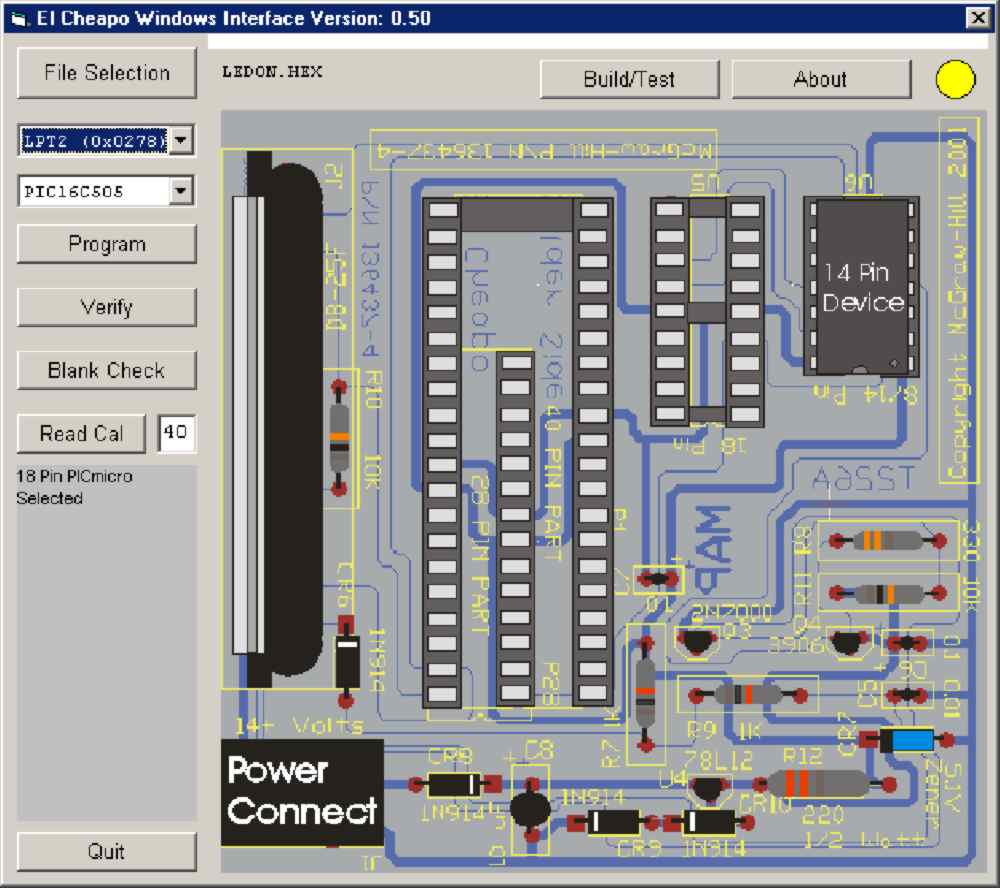Open the Build/Test view
1000x888 pixels.
point(629,80)
